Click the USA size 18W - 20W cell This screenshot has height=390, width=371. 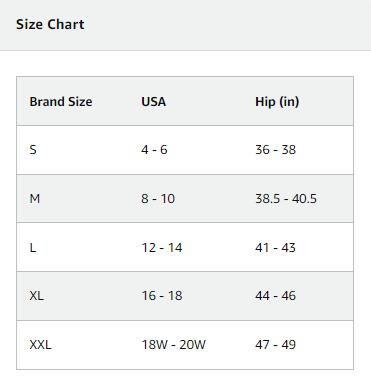[174, 345]
